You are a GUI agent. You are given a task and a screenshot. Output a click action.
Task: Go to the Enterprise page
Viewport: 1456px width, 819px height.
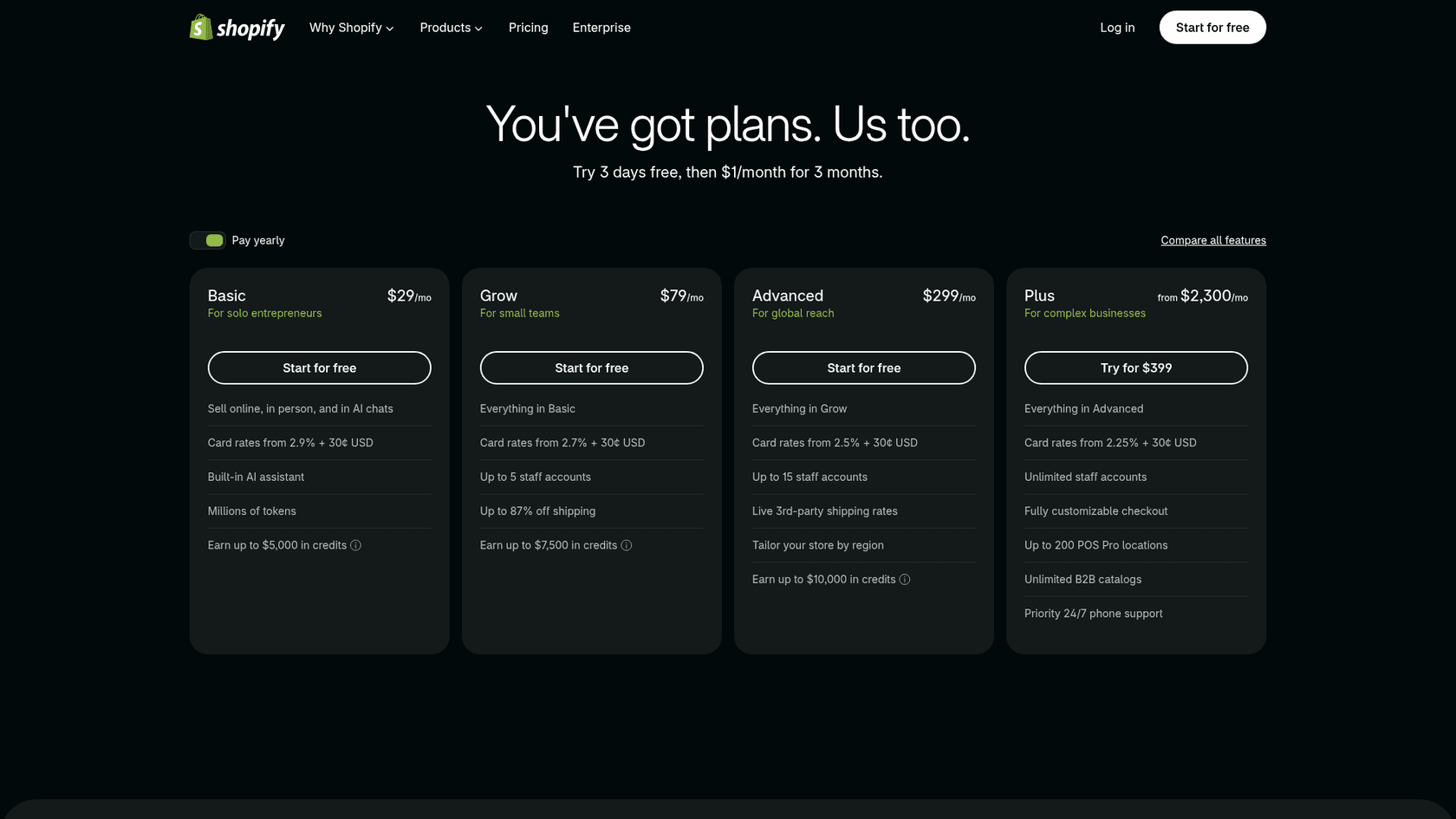coord(601,28)
